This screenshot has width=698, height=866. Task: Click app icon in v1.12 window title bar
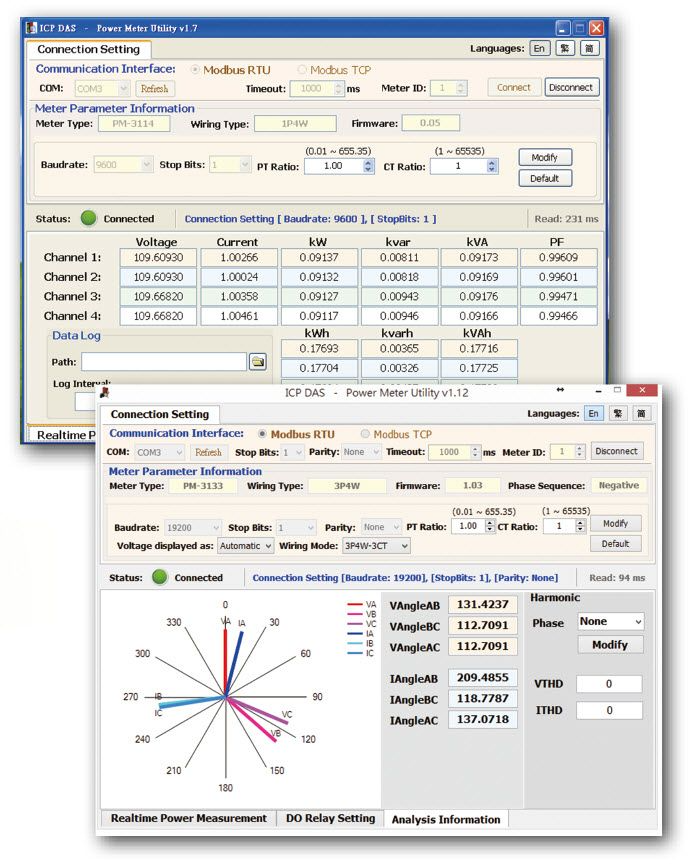coord(105,393)
